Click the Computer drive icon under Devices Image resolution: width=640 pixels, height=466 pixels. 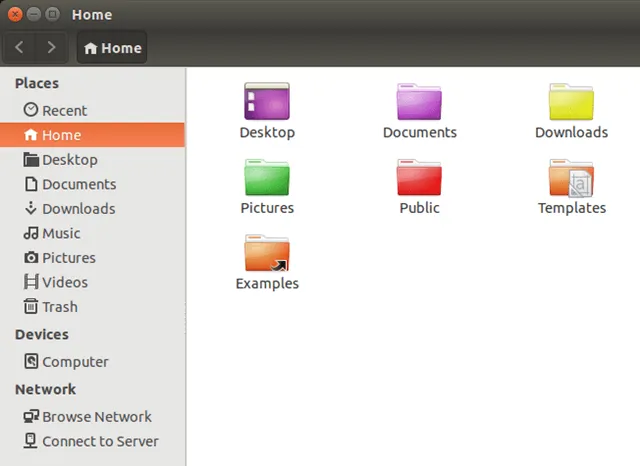[x=31, y=361]
